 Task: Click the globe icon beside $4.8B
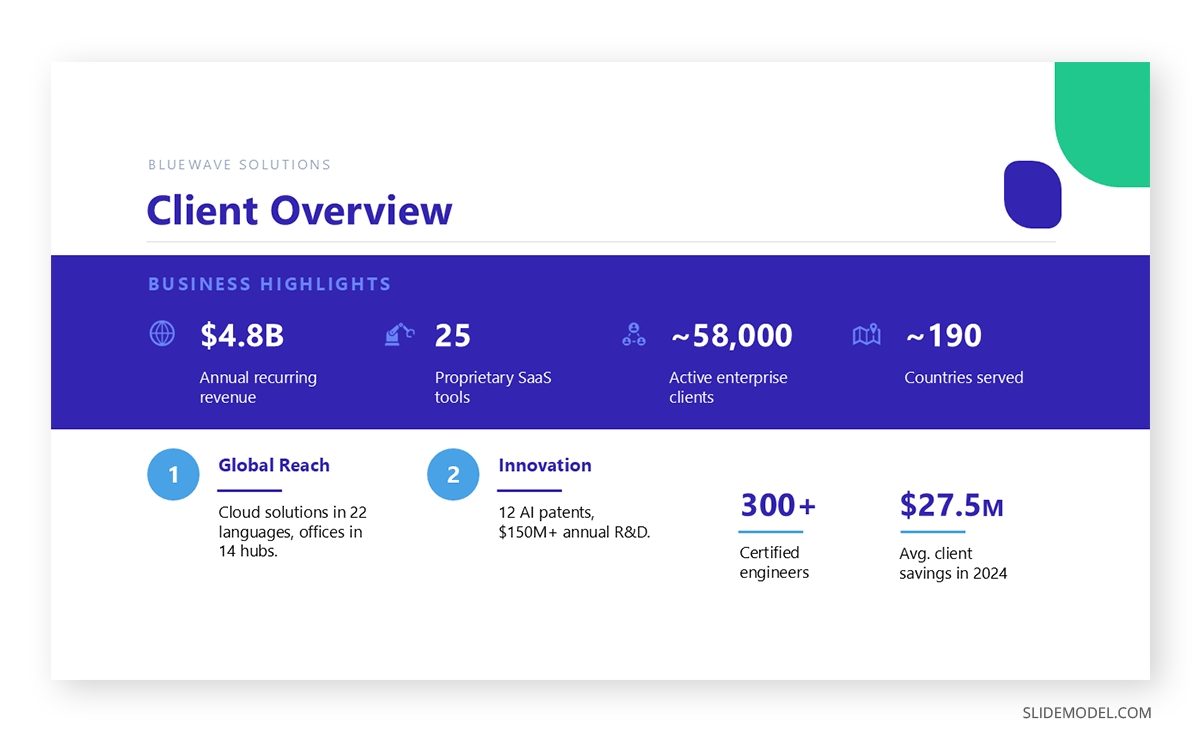click(x=162, y=334)
